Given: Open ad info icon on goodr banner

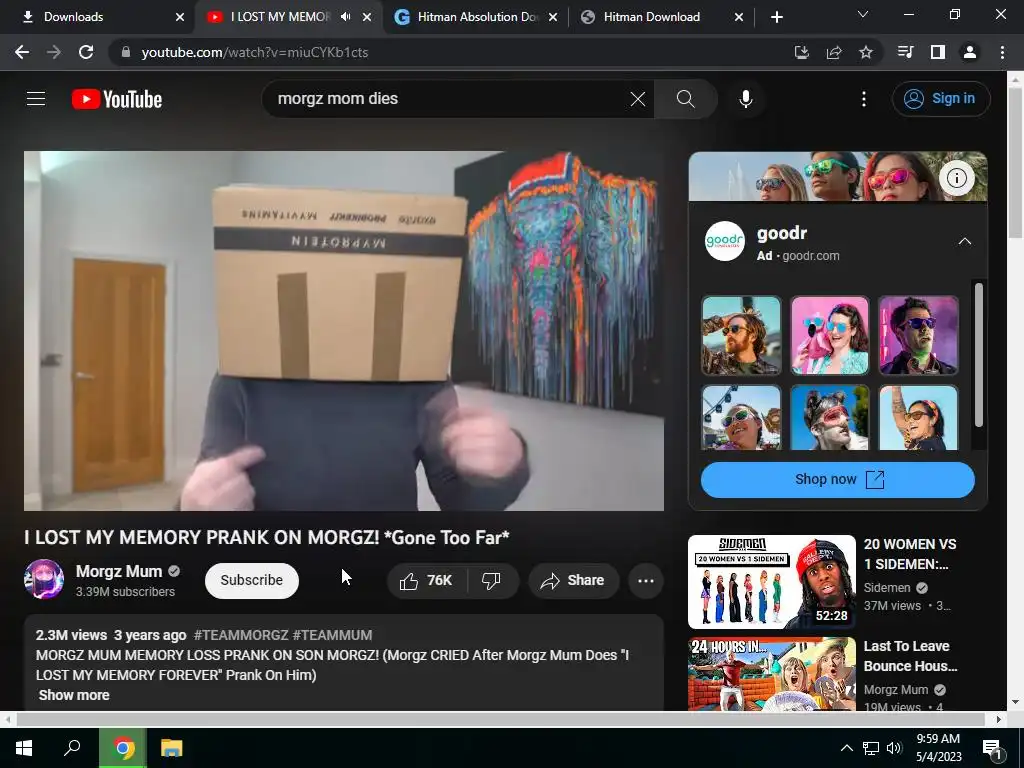Looking at the screenshot, I should pos(956,178).
